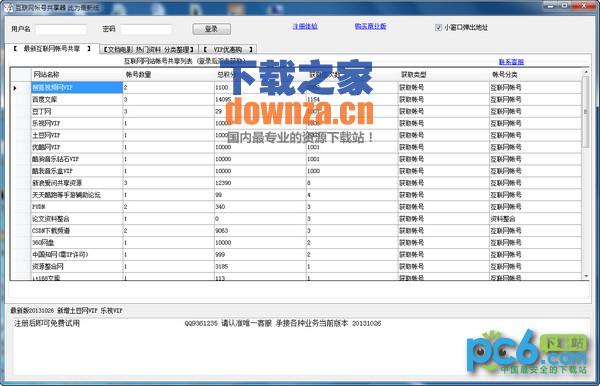Focus the 密码 password input field
The height and width of the screenshot is (386, 600).
146,29
